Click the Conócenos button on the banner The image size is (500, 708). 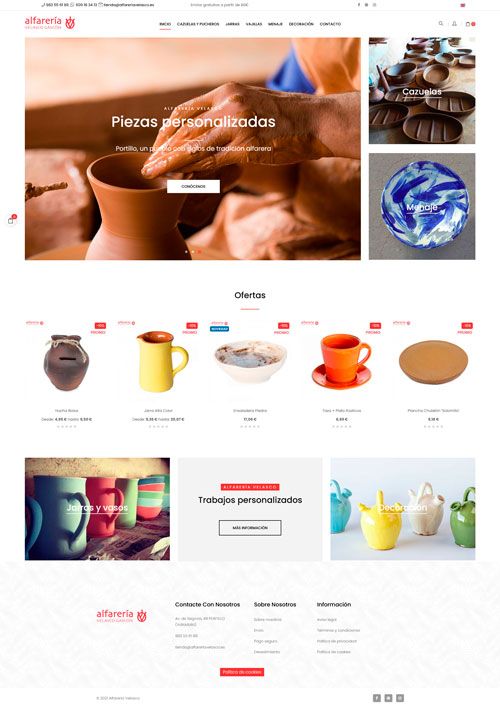coord(193,186)
